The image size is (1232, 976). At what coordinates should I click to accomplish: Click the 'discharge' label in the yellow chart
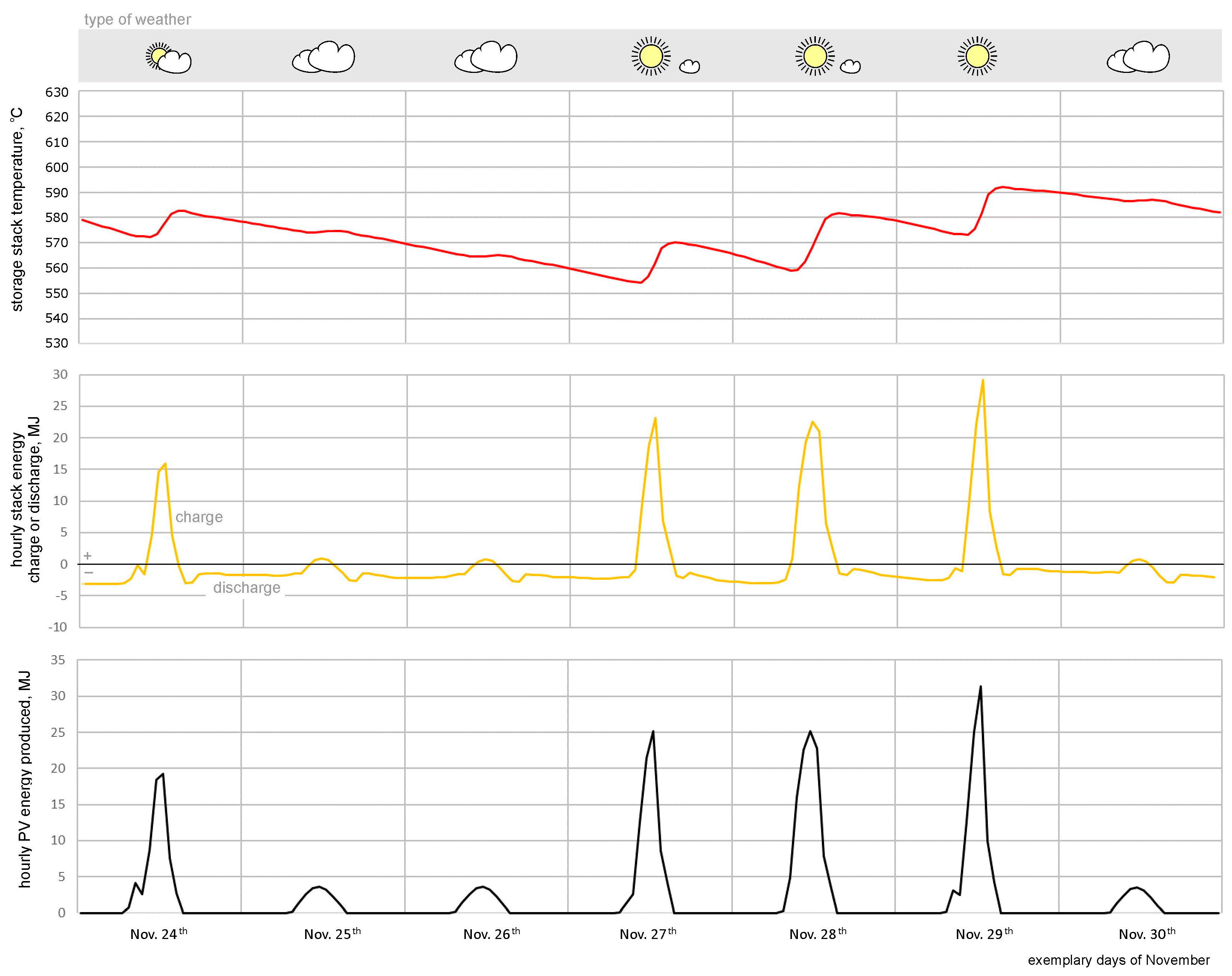click(247, 587)
